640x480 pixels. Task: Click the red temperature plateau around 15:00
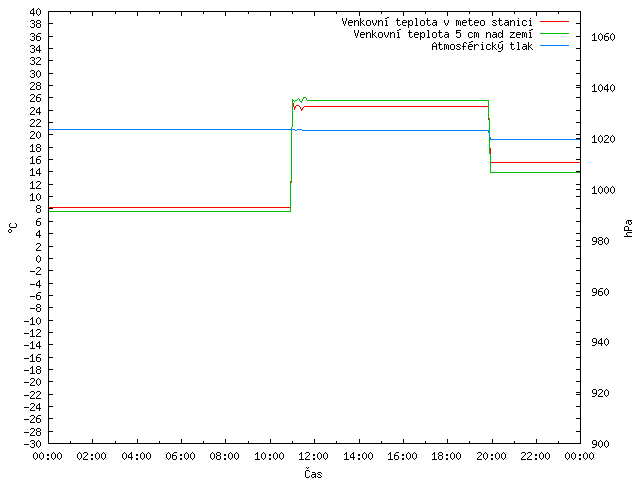(x=380, y=107)
